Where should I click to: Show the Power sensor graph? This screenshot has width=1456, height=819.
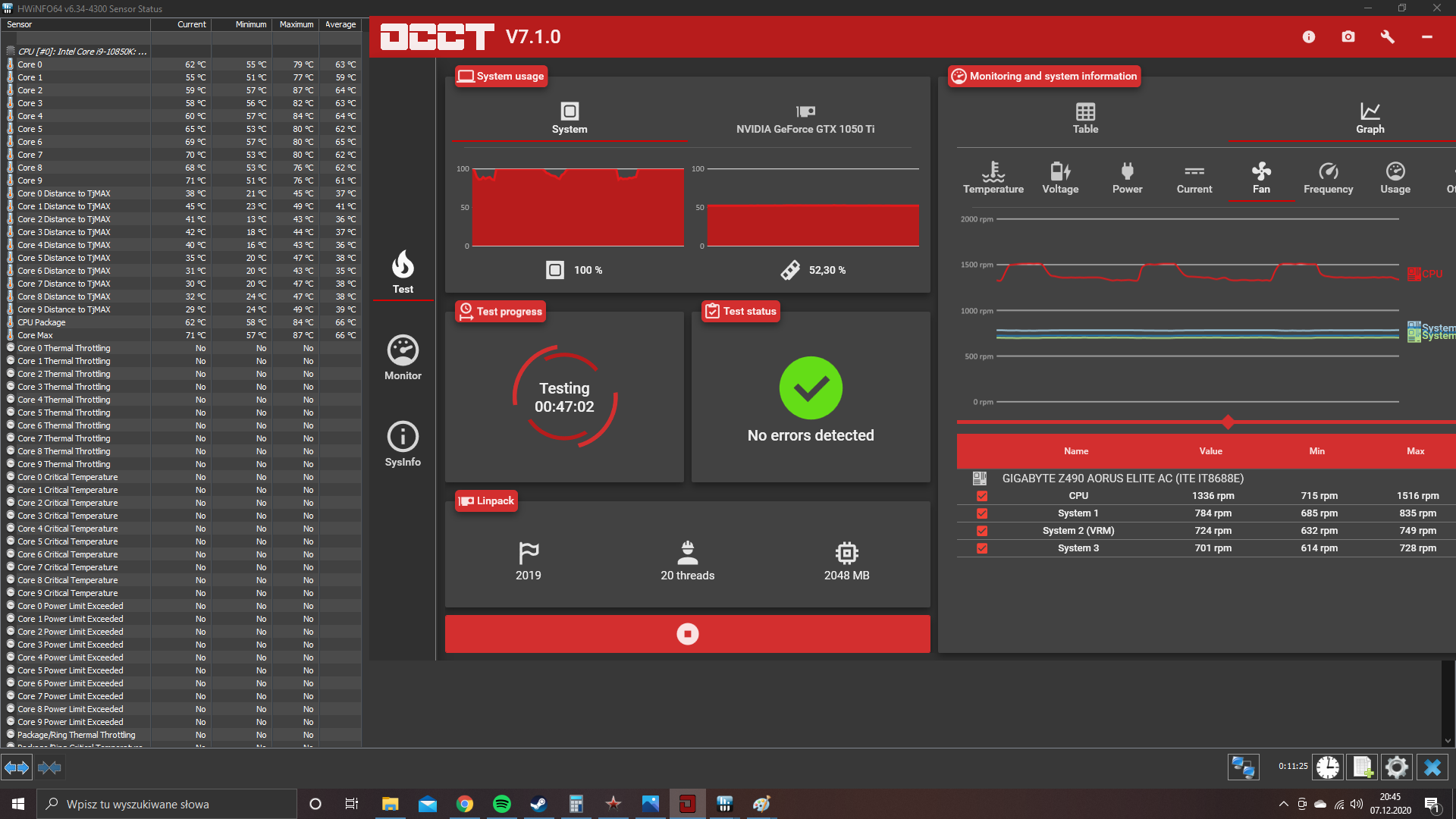[1127, 178]
